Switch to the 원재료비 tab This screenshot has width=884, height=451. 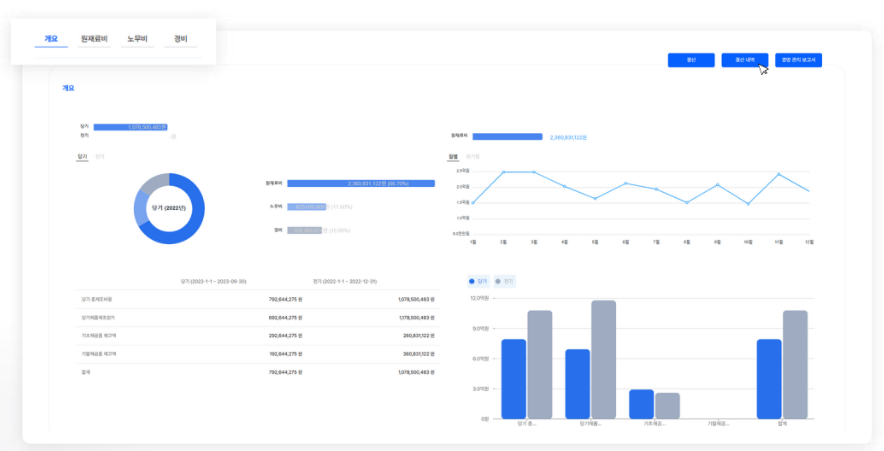94,40
